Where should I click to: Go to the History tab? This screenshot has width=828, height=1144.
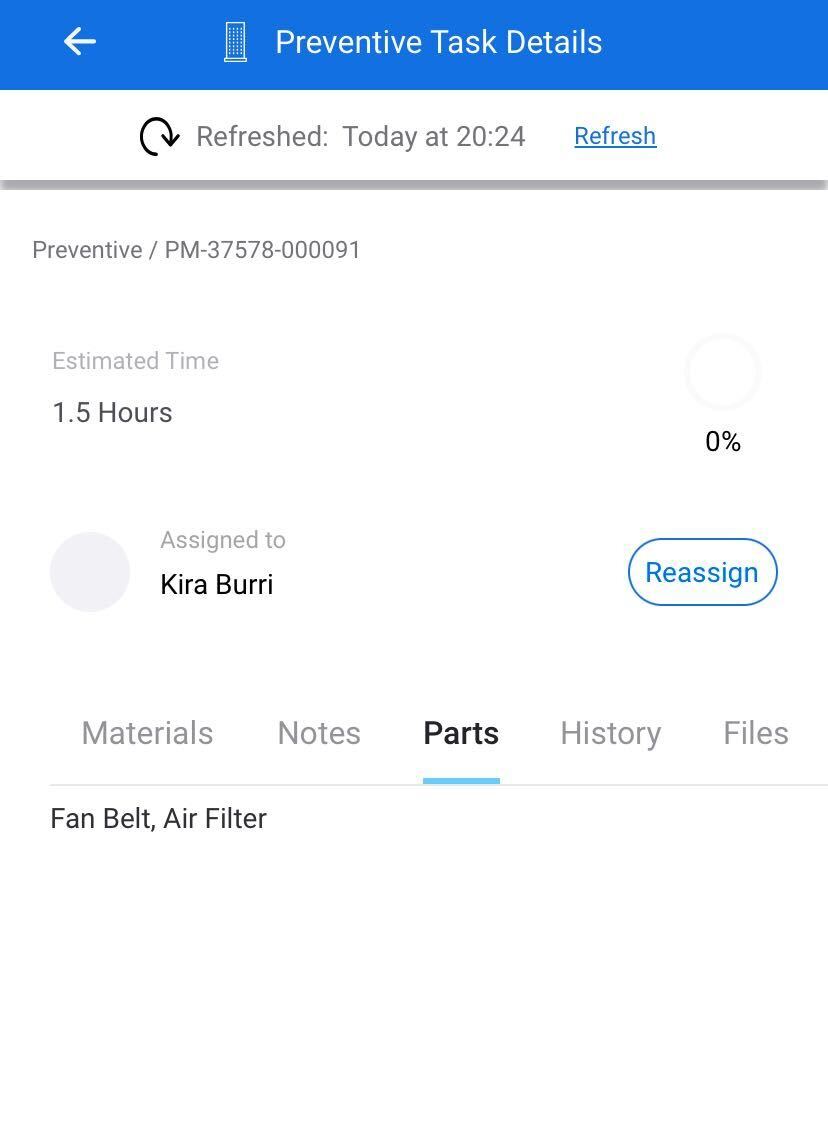click(610, 733)
